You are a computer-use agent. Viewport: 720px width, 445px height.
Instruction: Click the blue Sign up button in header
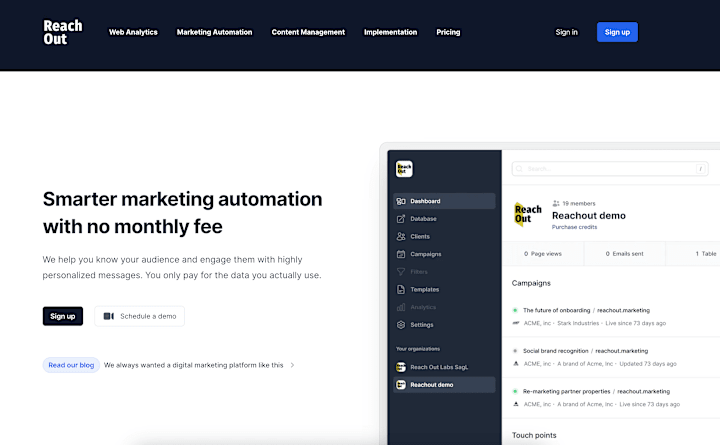(x=617, y=32)
